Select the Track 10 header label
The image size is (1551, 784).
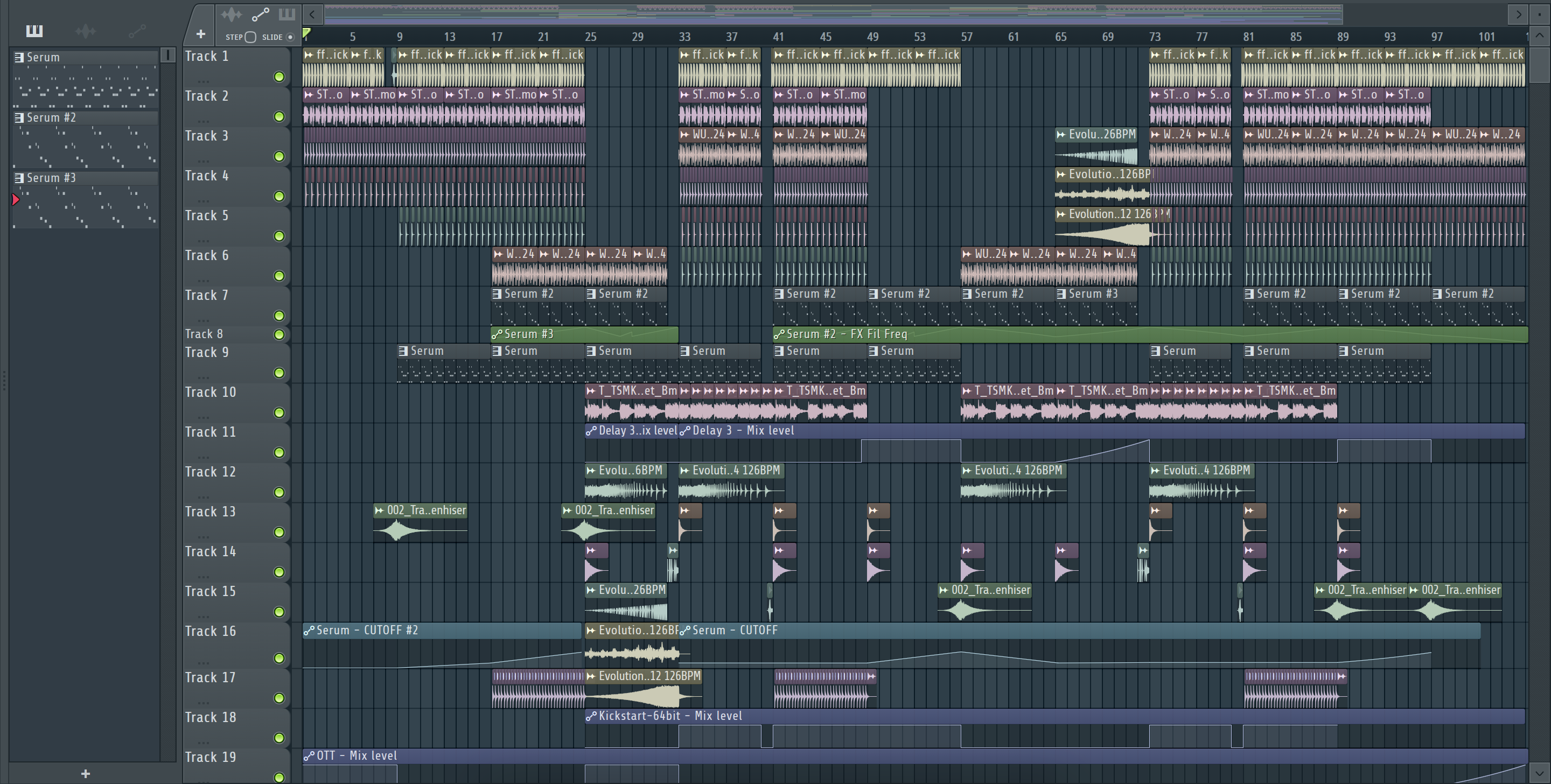click(x=210, y=393)
